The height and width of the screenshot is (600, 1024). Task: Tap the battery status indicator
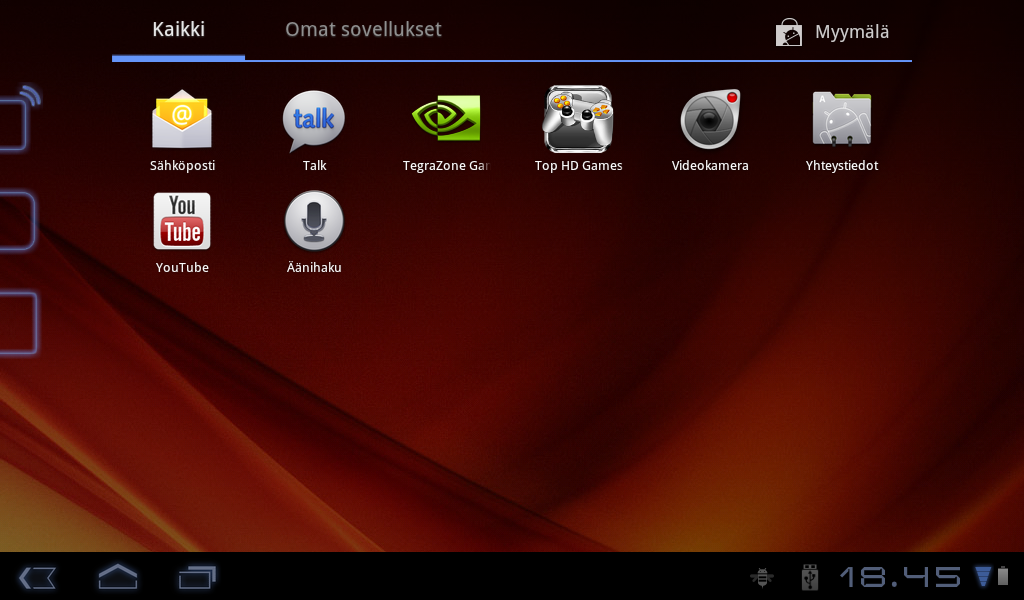click(x=1002, y=576)
